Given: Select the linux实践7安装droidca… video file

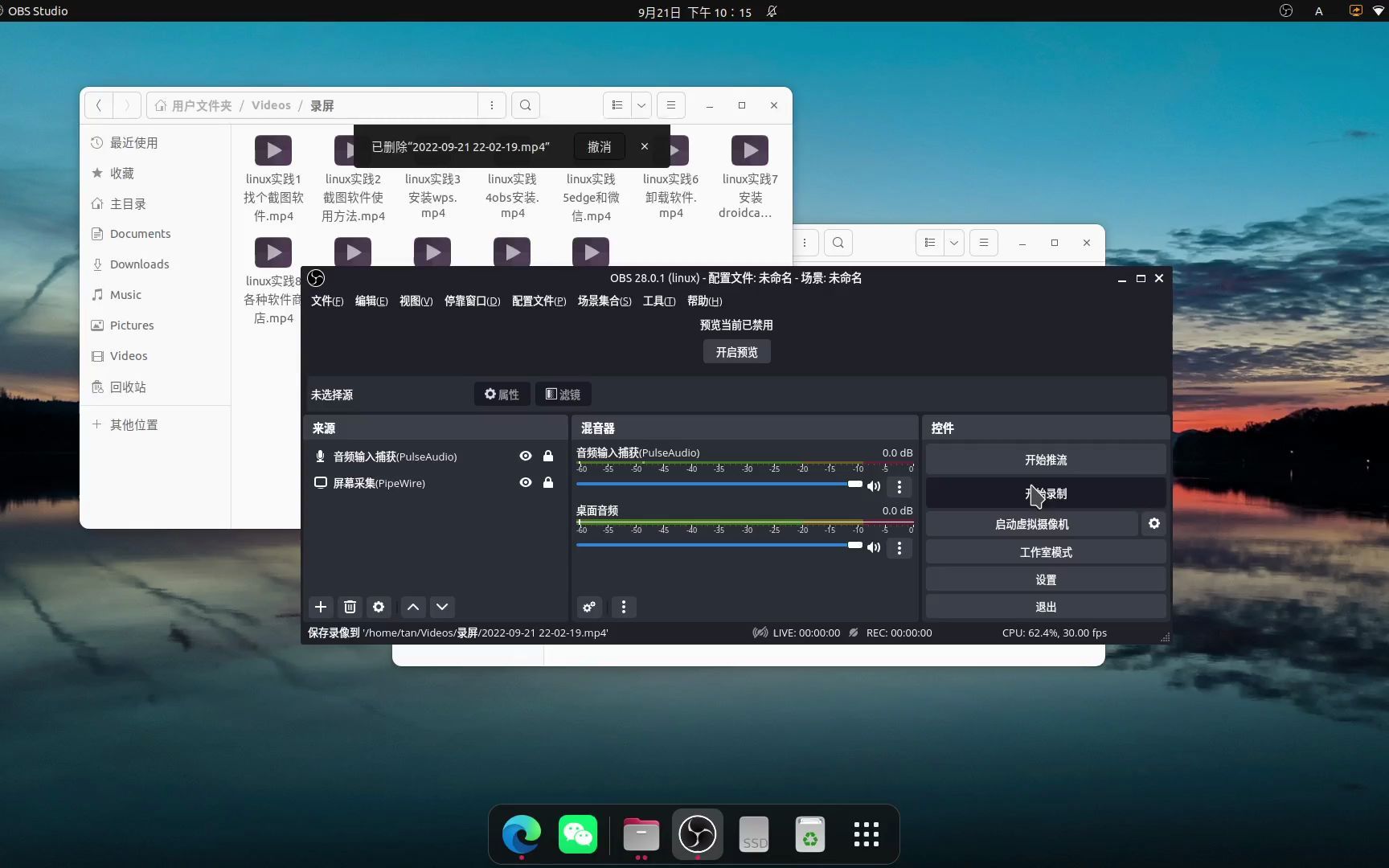Looking at the screenshot, I should point(749,178).
